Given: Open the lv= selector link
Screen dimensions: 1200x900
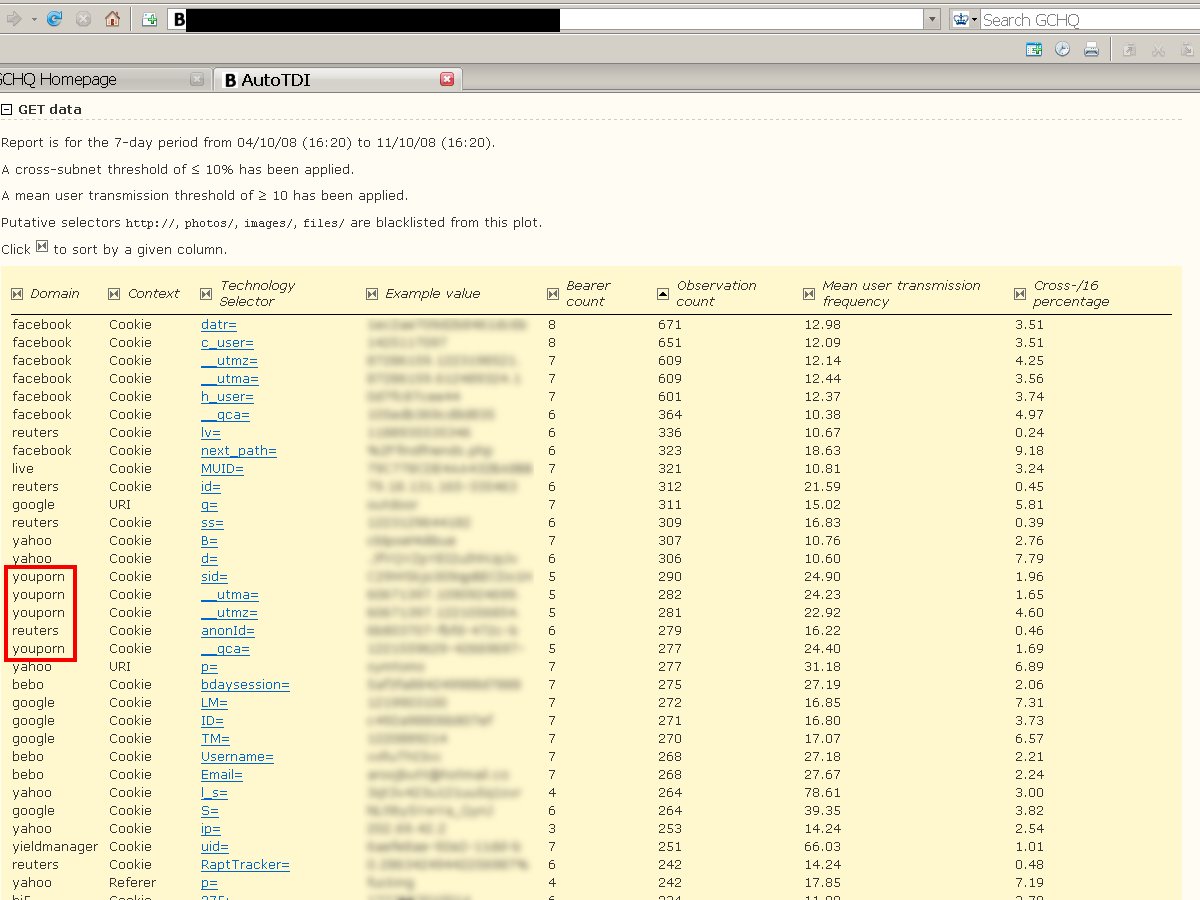Looking at the screenshot, I should point(211,433).
